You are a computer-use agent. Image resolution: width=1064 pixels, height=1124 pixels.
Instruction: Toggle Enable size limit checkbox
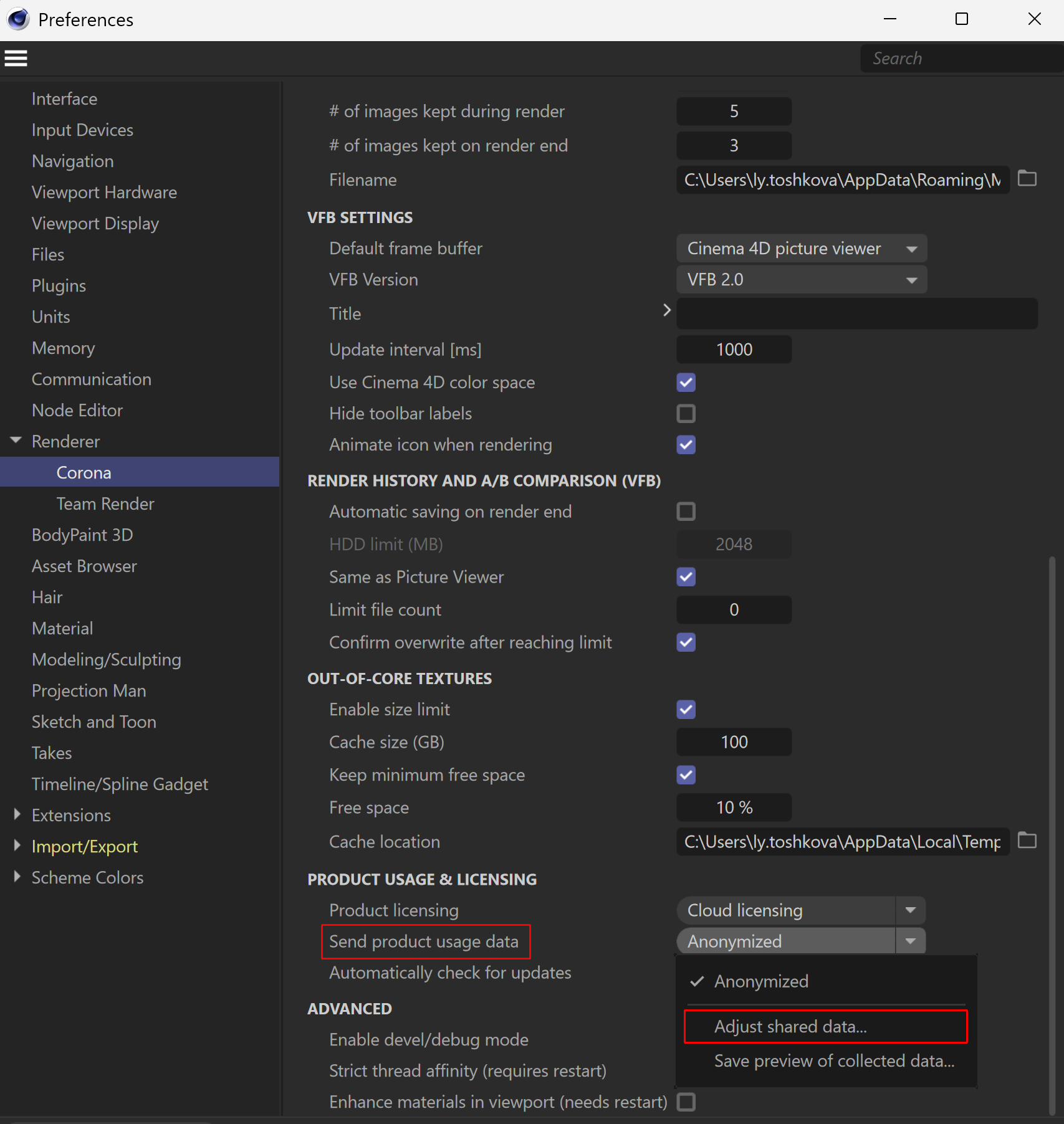coord(686,710)
